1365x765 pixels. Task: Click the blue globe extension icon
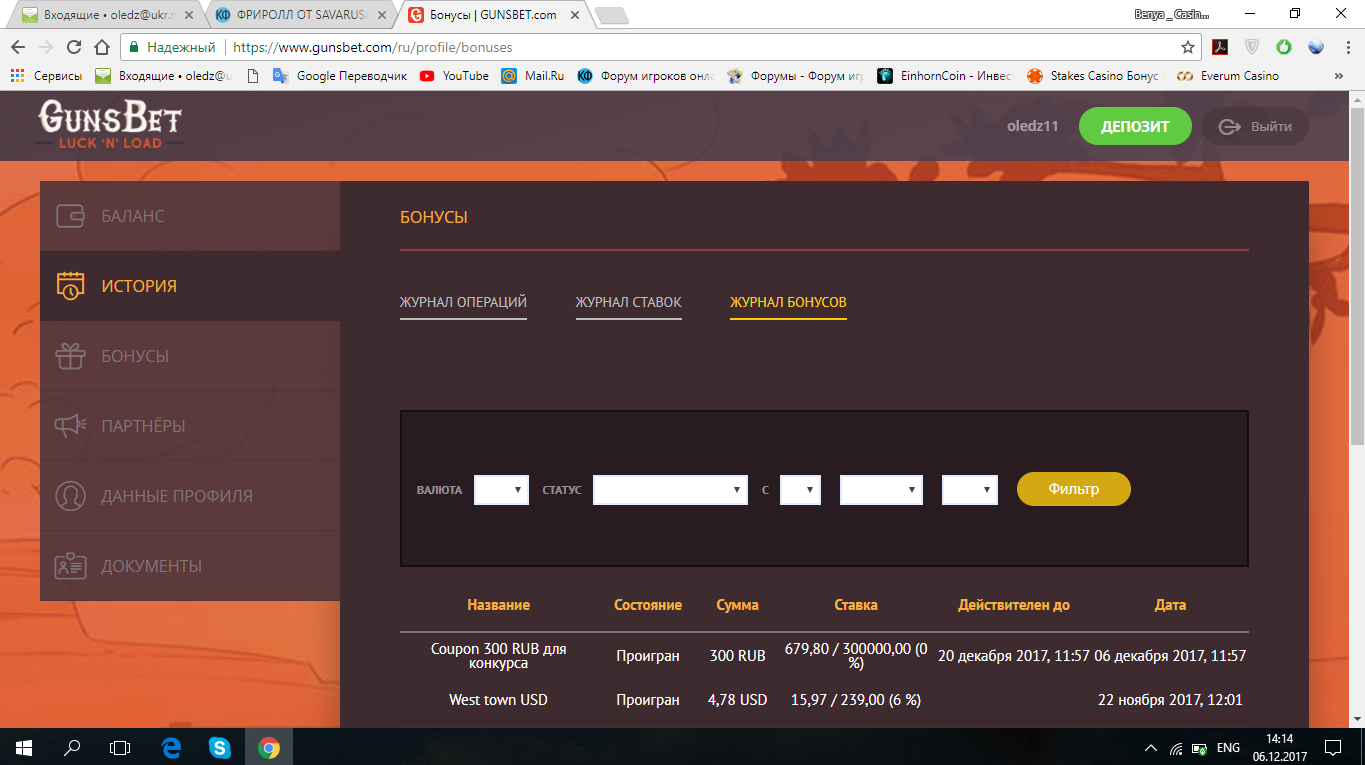(x=1316, y=47)
